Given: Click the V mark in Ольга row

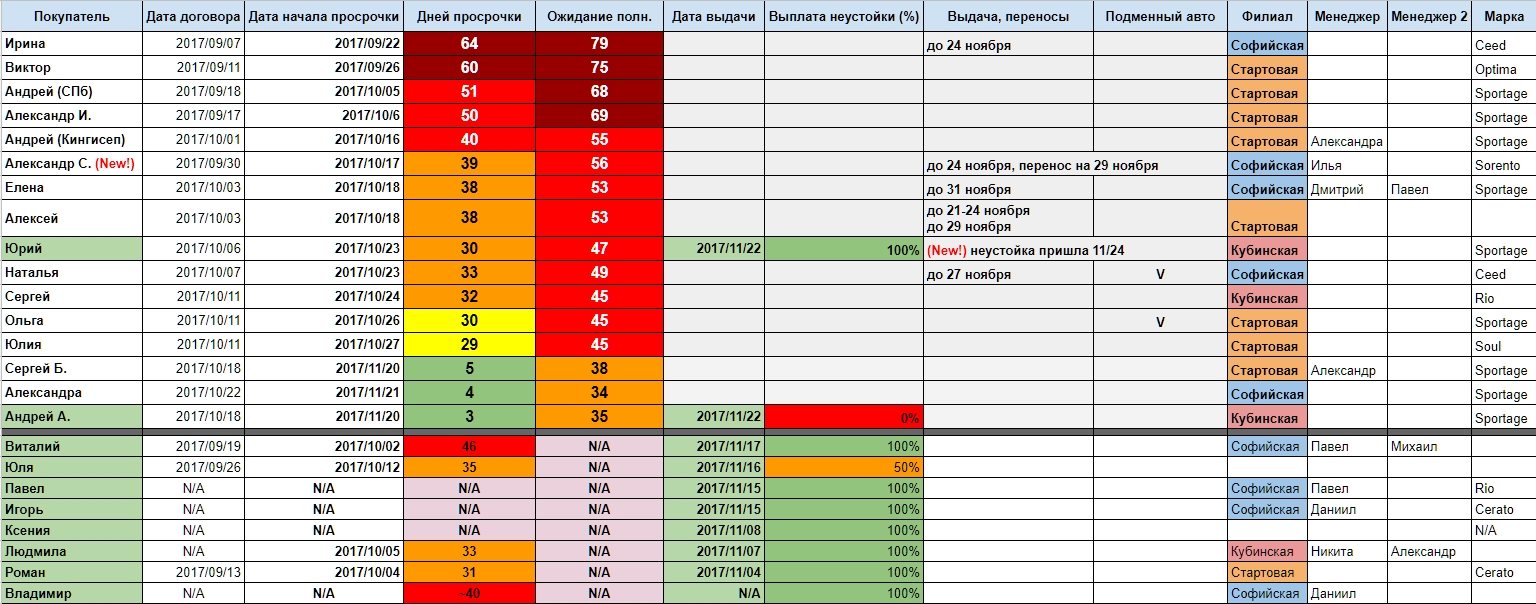Looking at the screenshot, I should [x=1160, y=322].
